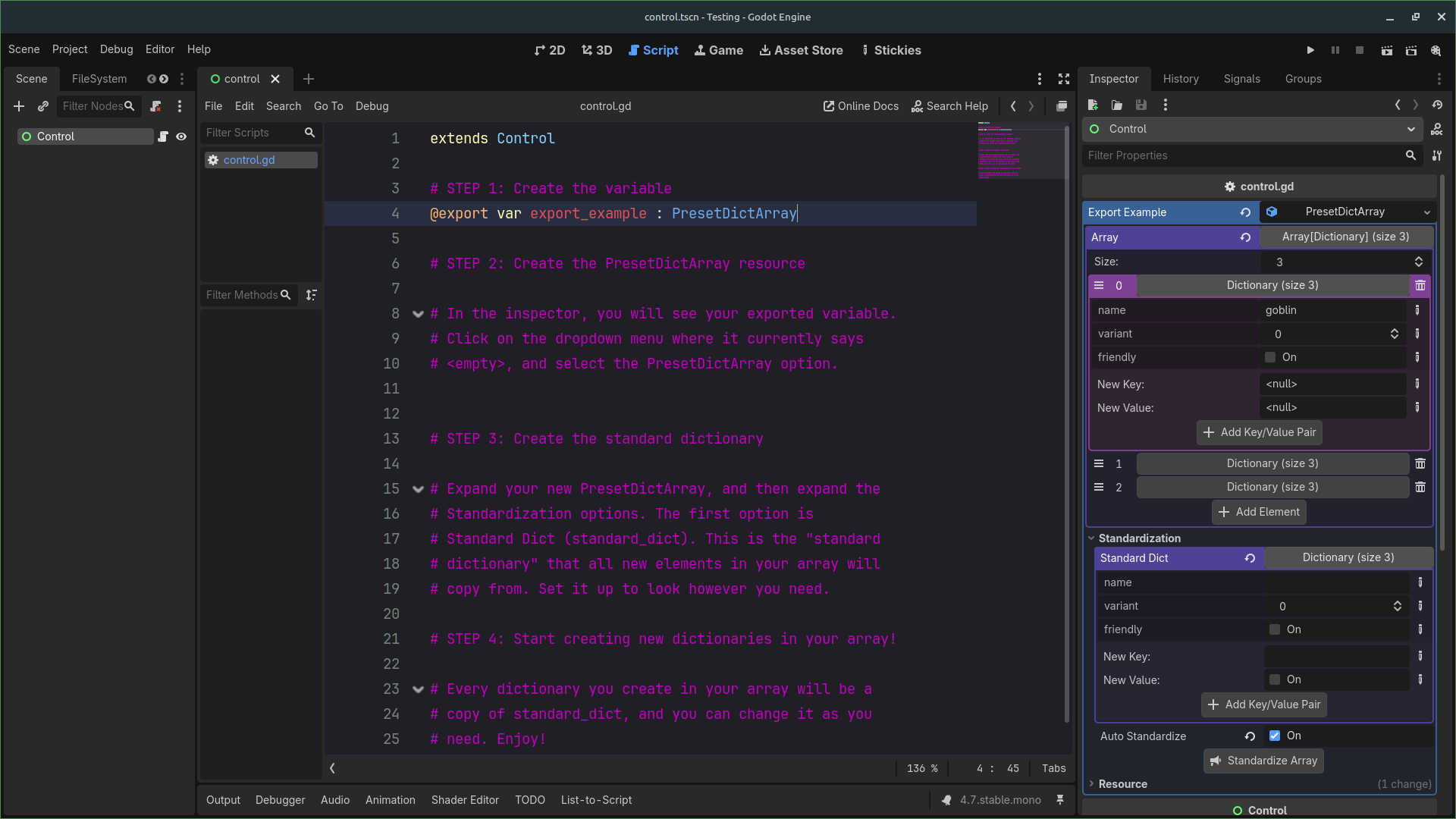Instantiate a child scene via link icon

tap(43, 106)
